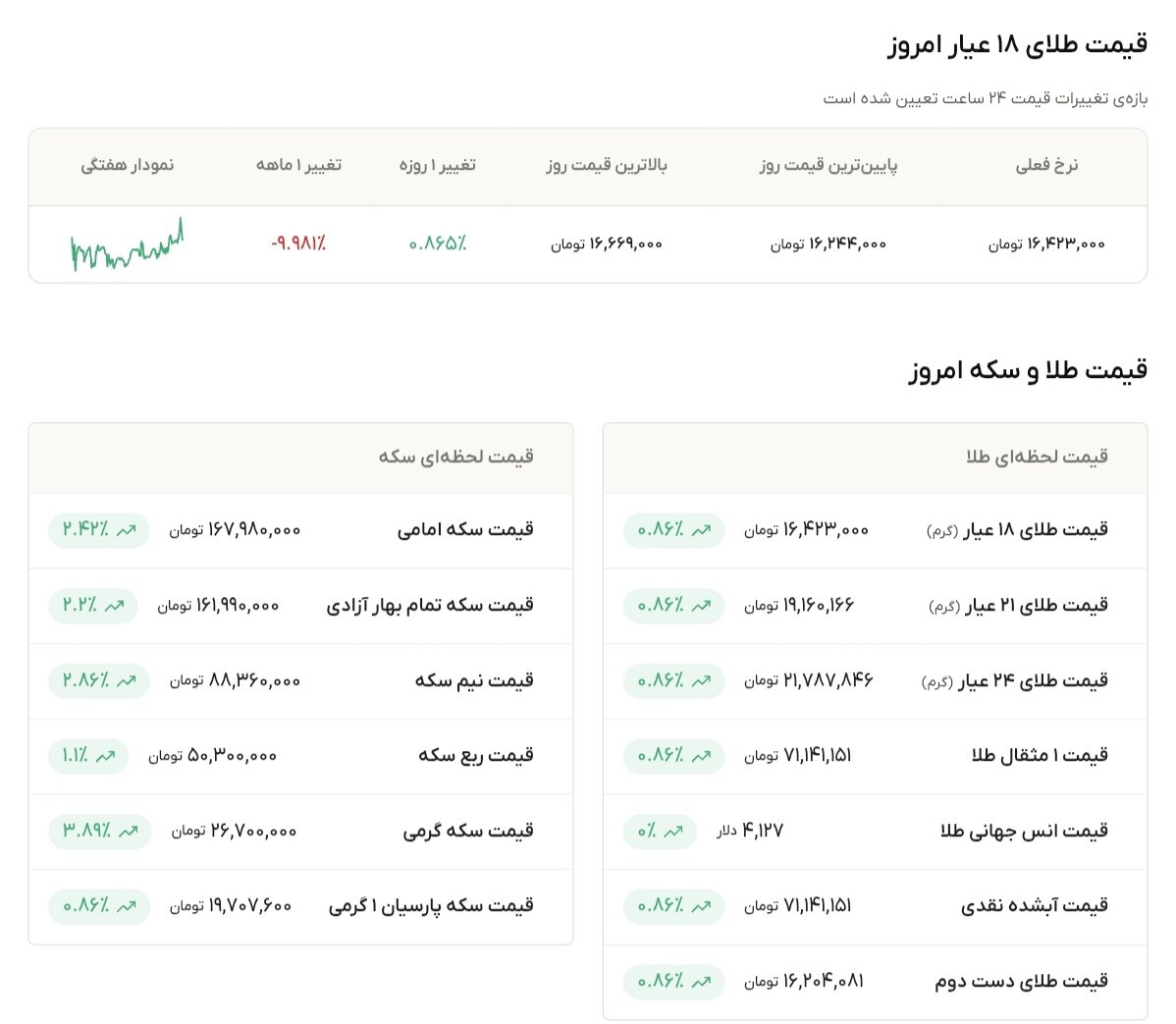The image size is (1176, 1024).
Task: Open قیمت آبشده نقدی link
Action: tap(1035, 905)
